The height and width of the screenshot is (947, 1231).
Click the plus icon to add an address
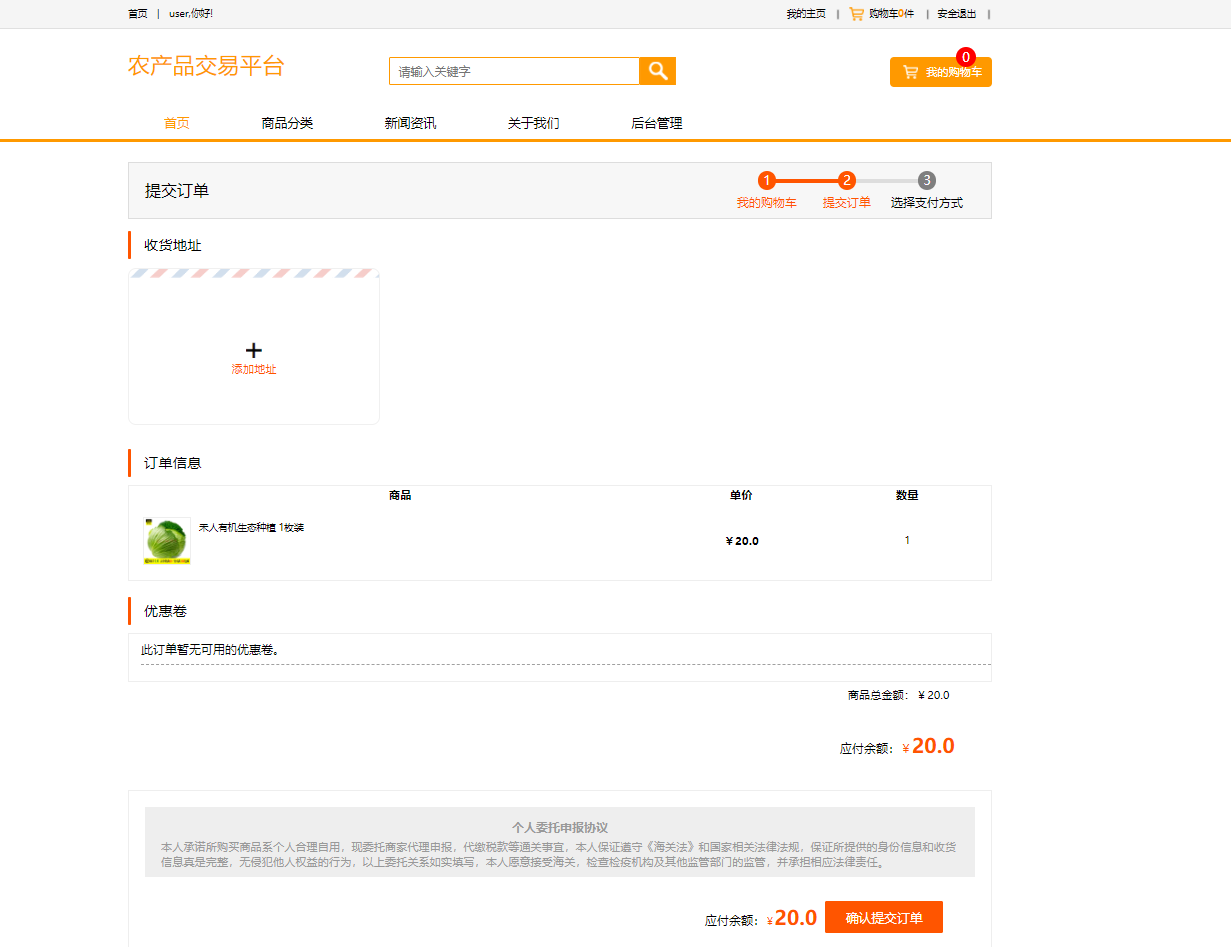[253, 351]
